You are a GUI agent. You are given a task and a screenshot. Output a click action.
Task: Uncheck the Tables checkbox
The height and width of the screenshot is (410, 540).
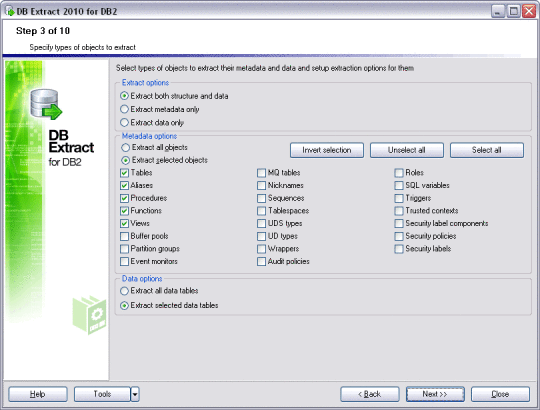point(124,173)
